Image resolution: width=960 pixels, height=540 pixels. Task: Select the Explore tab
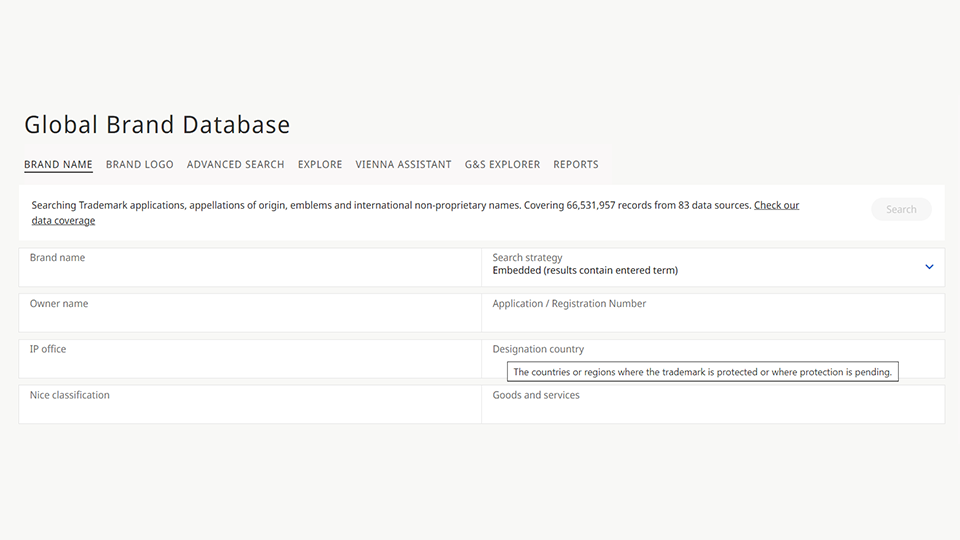pos(320,164)
